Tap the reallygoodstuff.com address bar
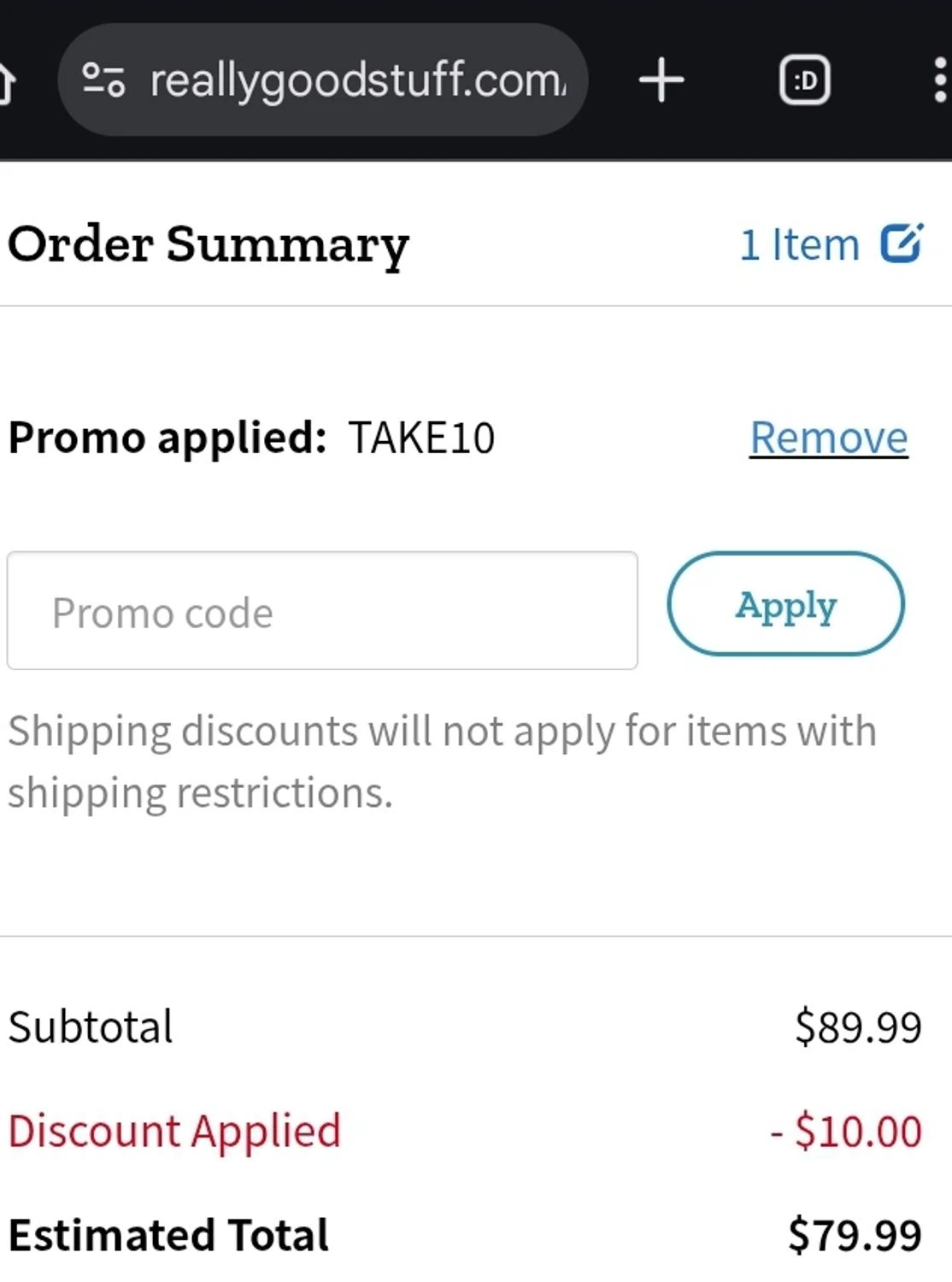This screenshot has width=952, height=1282. (356, 80)
